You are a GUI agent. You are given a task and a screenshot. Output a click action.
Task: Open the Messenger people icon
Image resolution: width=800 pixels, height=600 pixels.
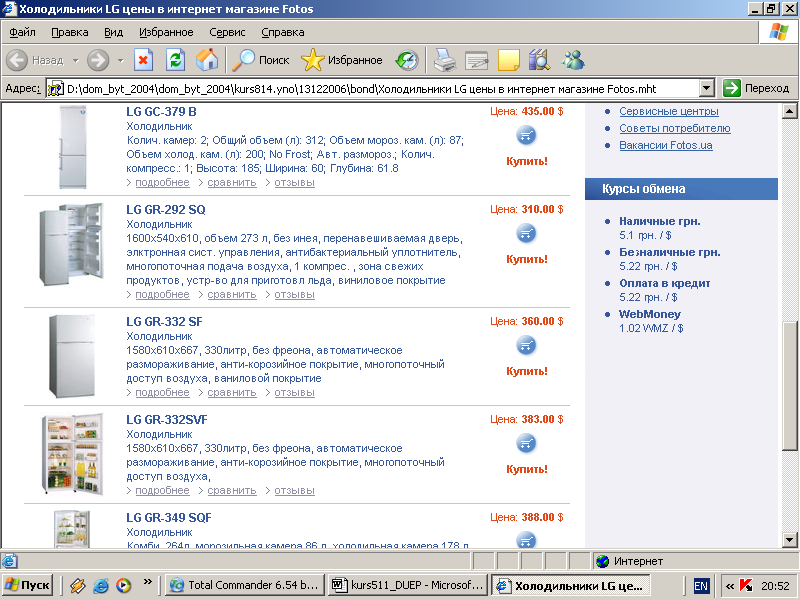572,60
